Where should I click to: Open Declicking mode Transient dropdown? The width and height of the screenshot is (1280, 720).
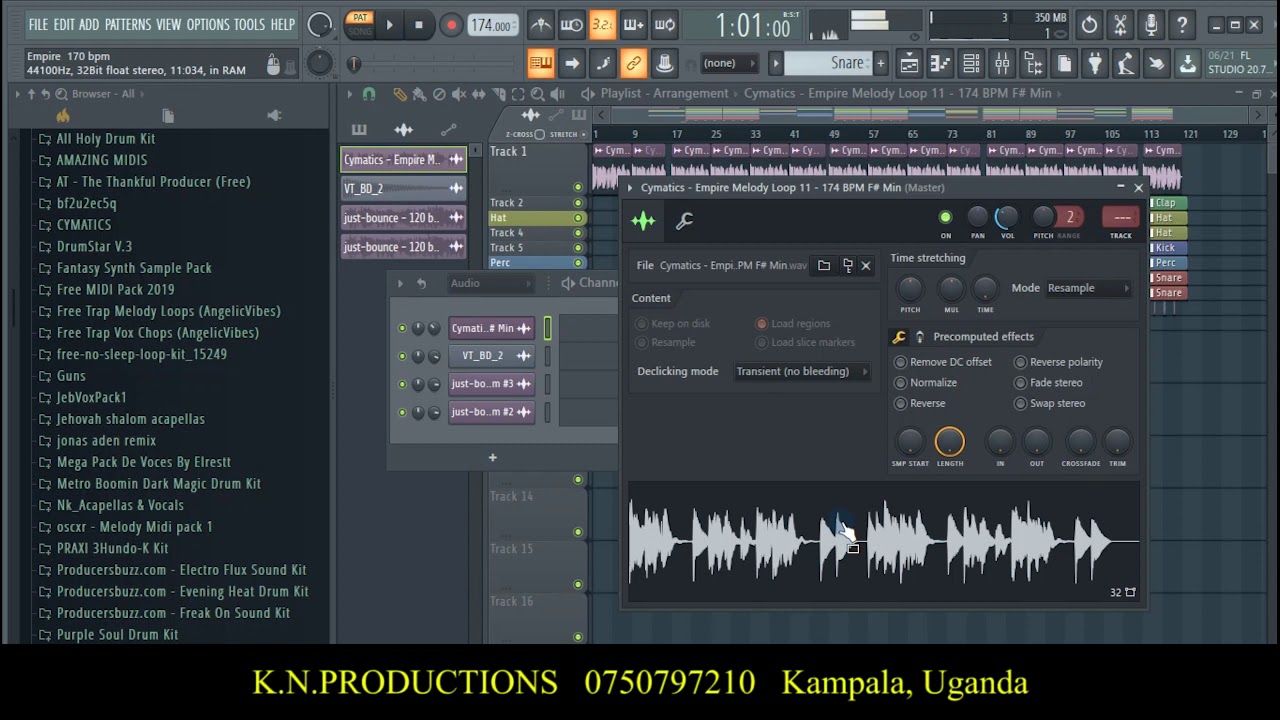pos(802,371)
